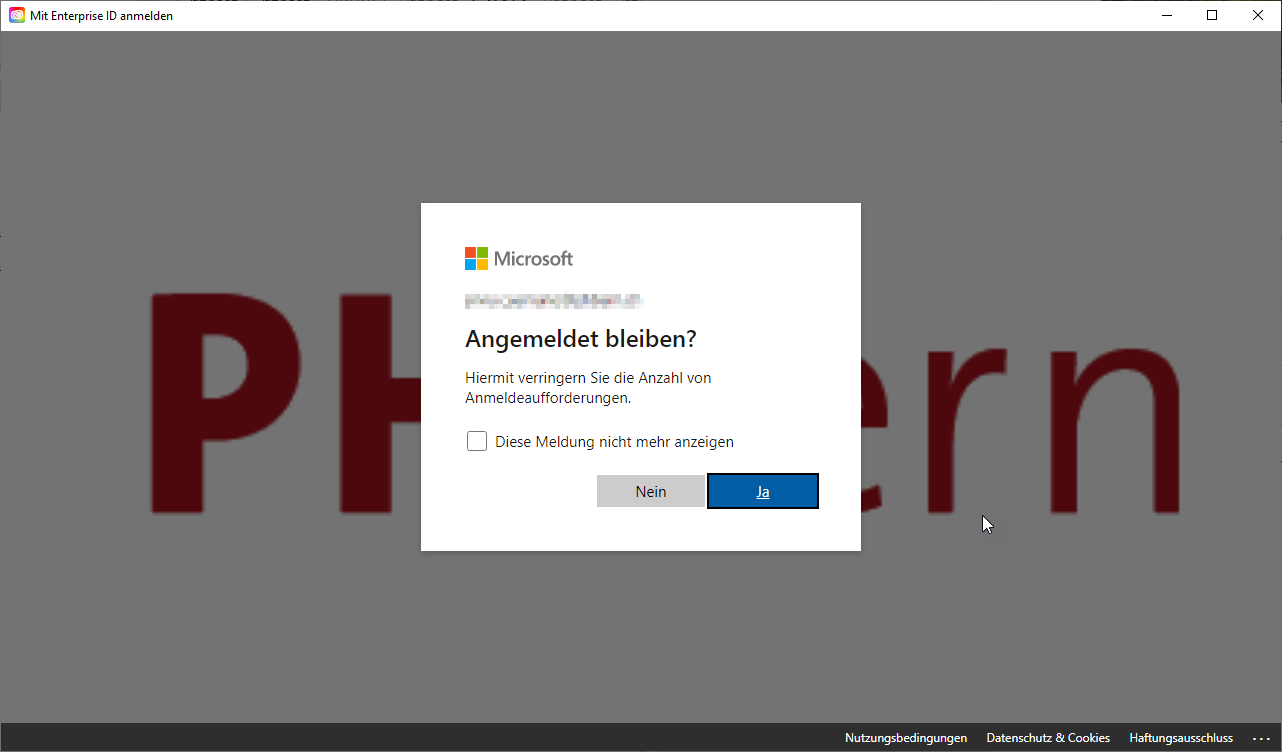Click the 'Angemeldet bleiben?' heading
The image size is (1282, 752).
(580, 339)
